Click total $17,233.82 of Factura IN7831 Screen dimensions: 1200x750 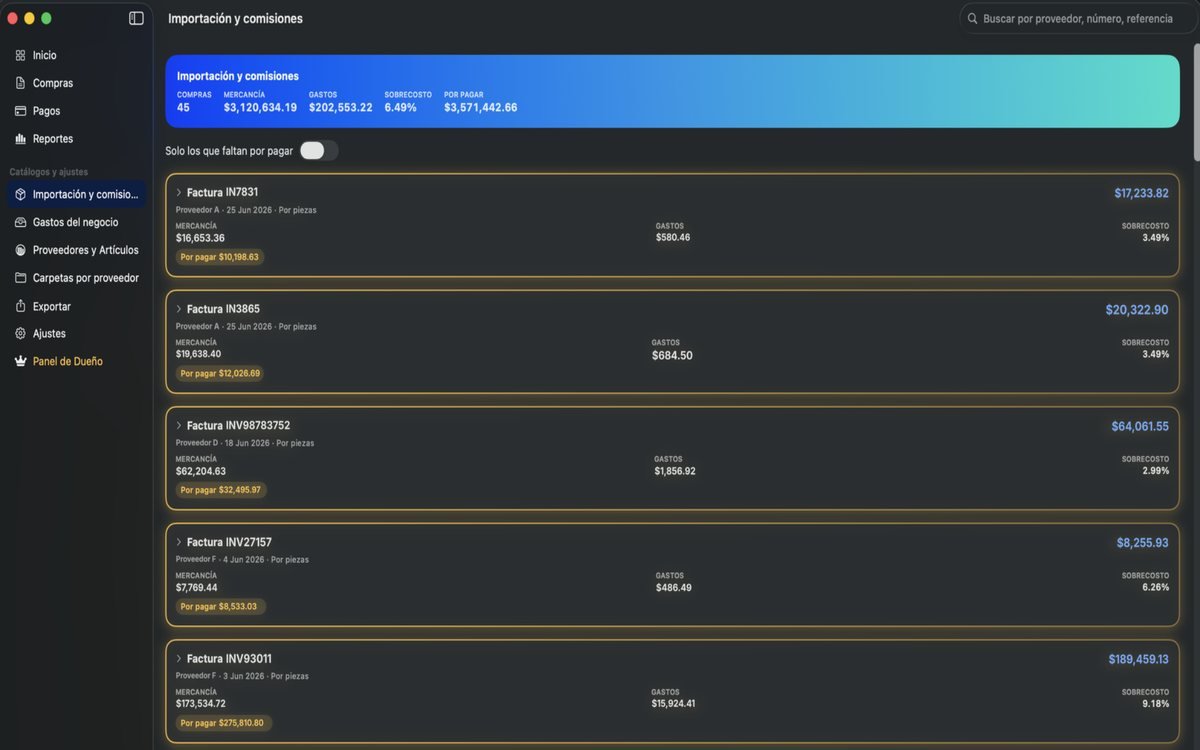pos(1141,193)
